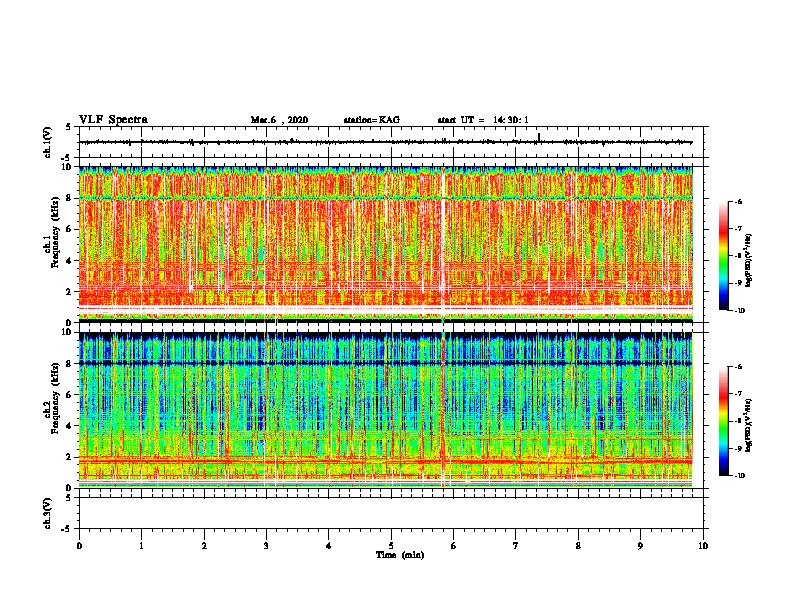Click the "2" kHz tick on ch.1 frequency axis
Viewport: 792px width, 612px height.
pos(69,292)
